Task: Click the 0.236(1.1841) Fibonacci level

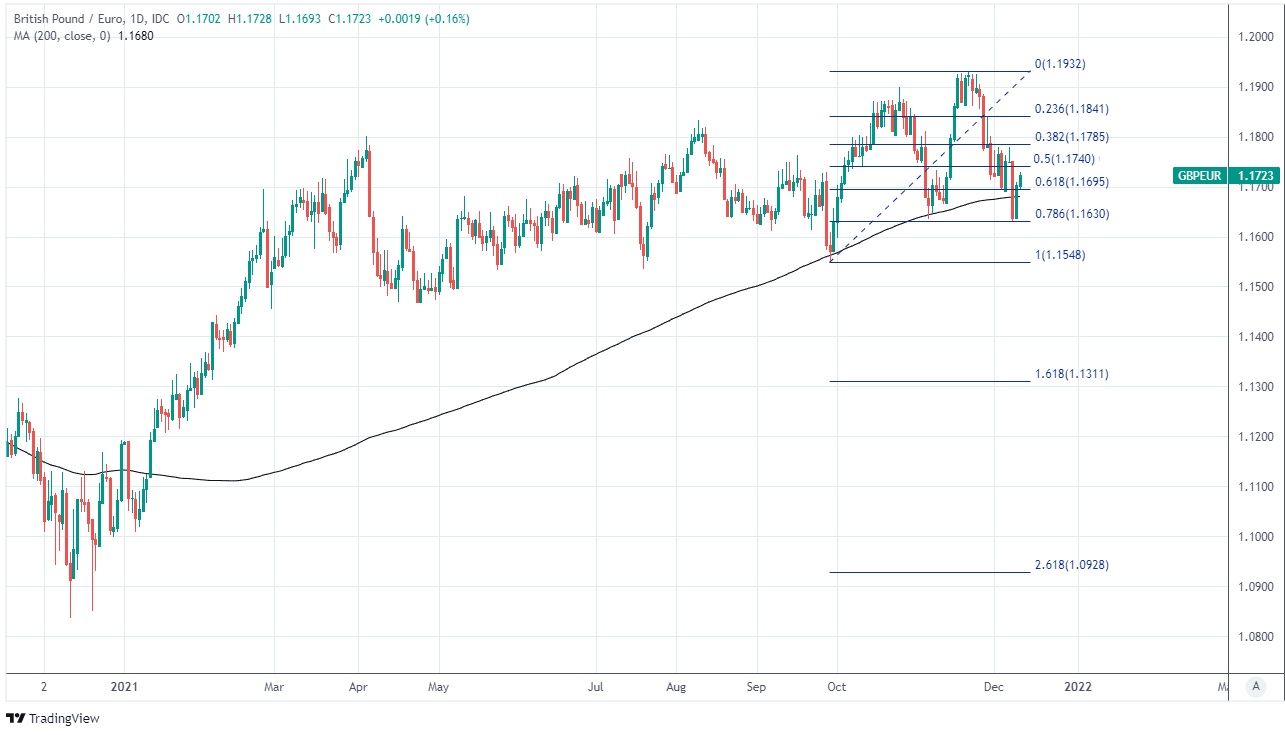Action: pos(1071,109)
